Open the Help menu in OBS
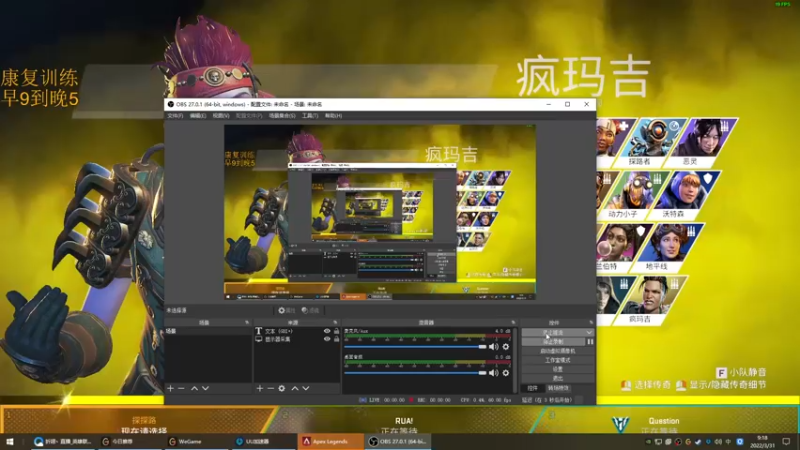The height and width of the screenshot is (450, 800). pyautogui.click(x=333, y=116)
